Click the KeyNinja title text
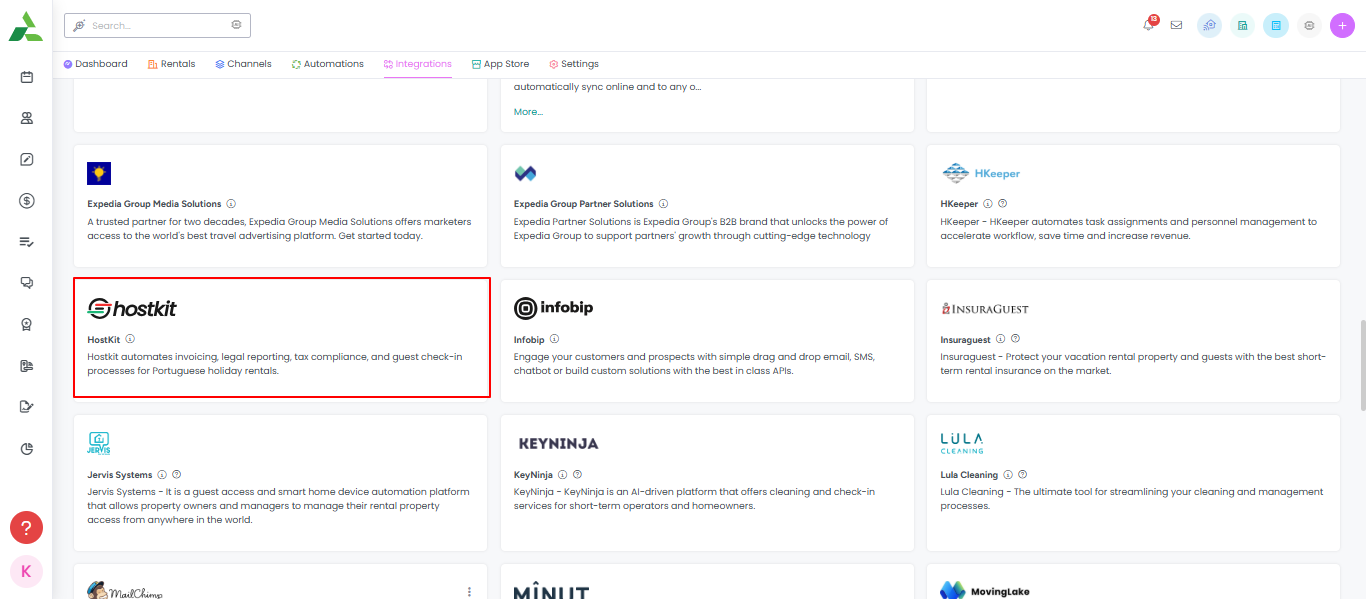Image resolution: width=1366 pixels, height=599 pixels. coord(533,476)
